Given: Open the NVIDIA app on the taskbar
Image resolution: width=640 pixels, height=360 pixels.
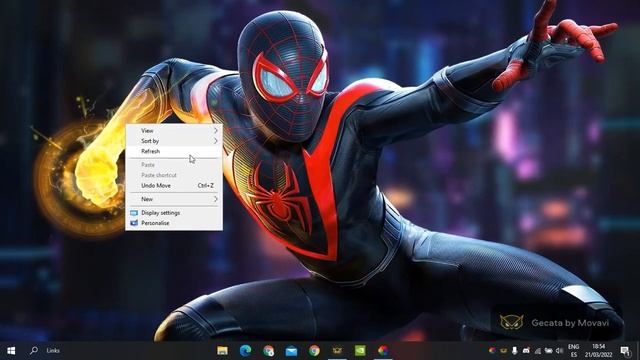Looking at the screenshot, I should pos(360,350).
